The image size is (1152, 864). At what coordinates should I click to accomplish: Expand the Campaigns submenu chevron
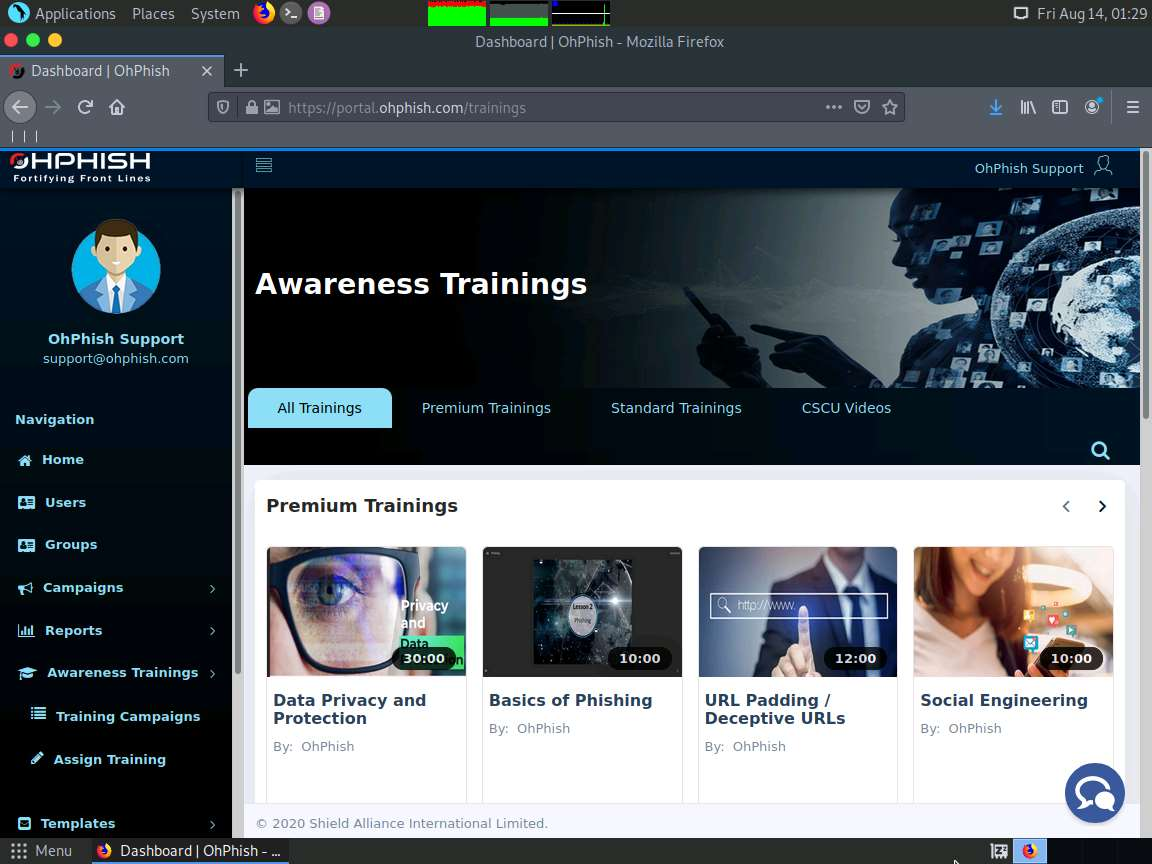tap(212, 588)
